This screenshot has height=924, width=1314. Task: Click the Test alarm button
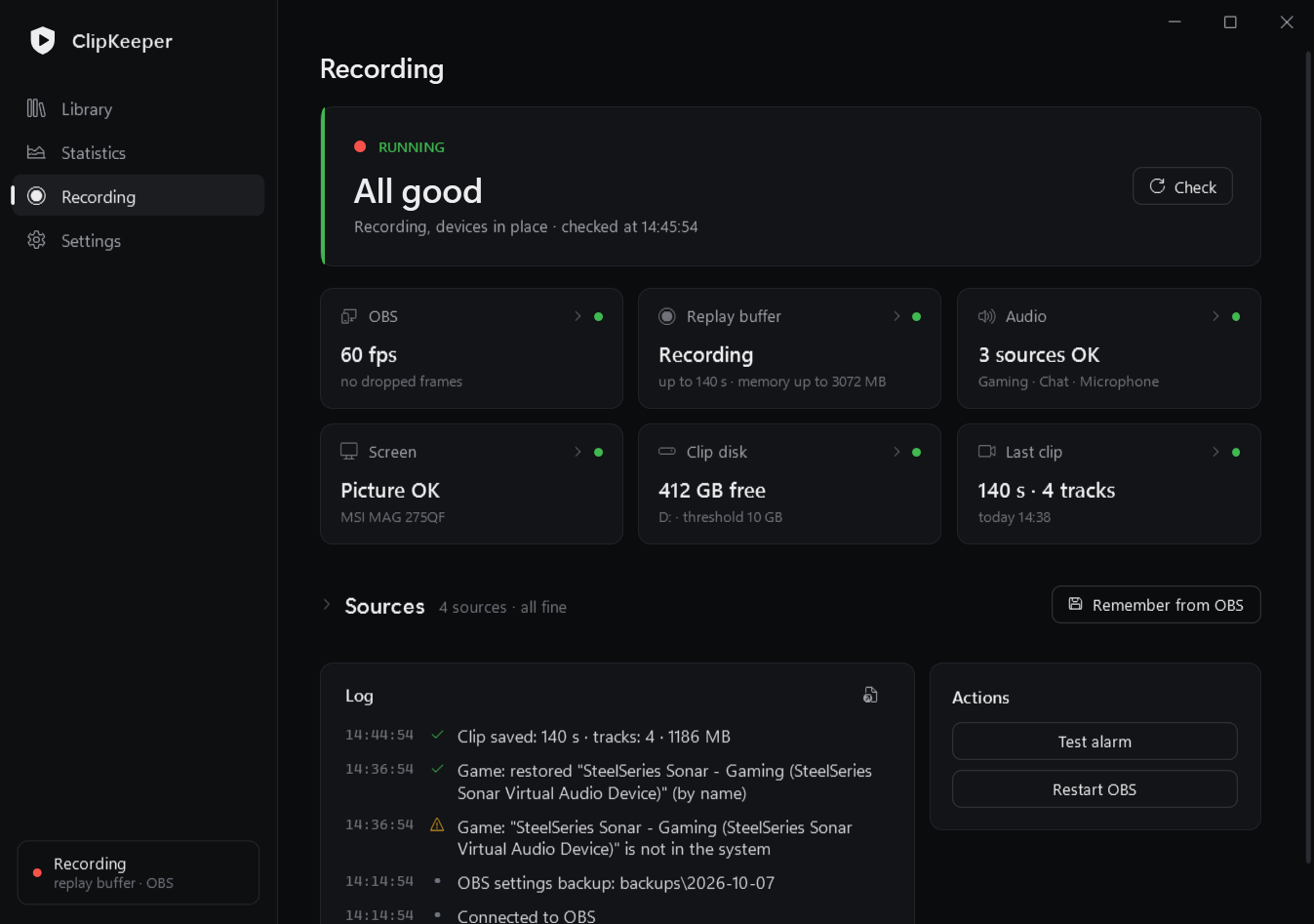[1095, 741]
